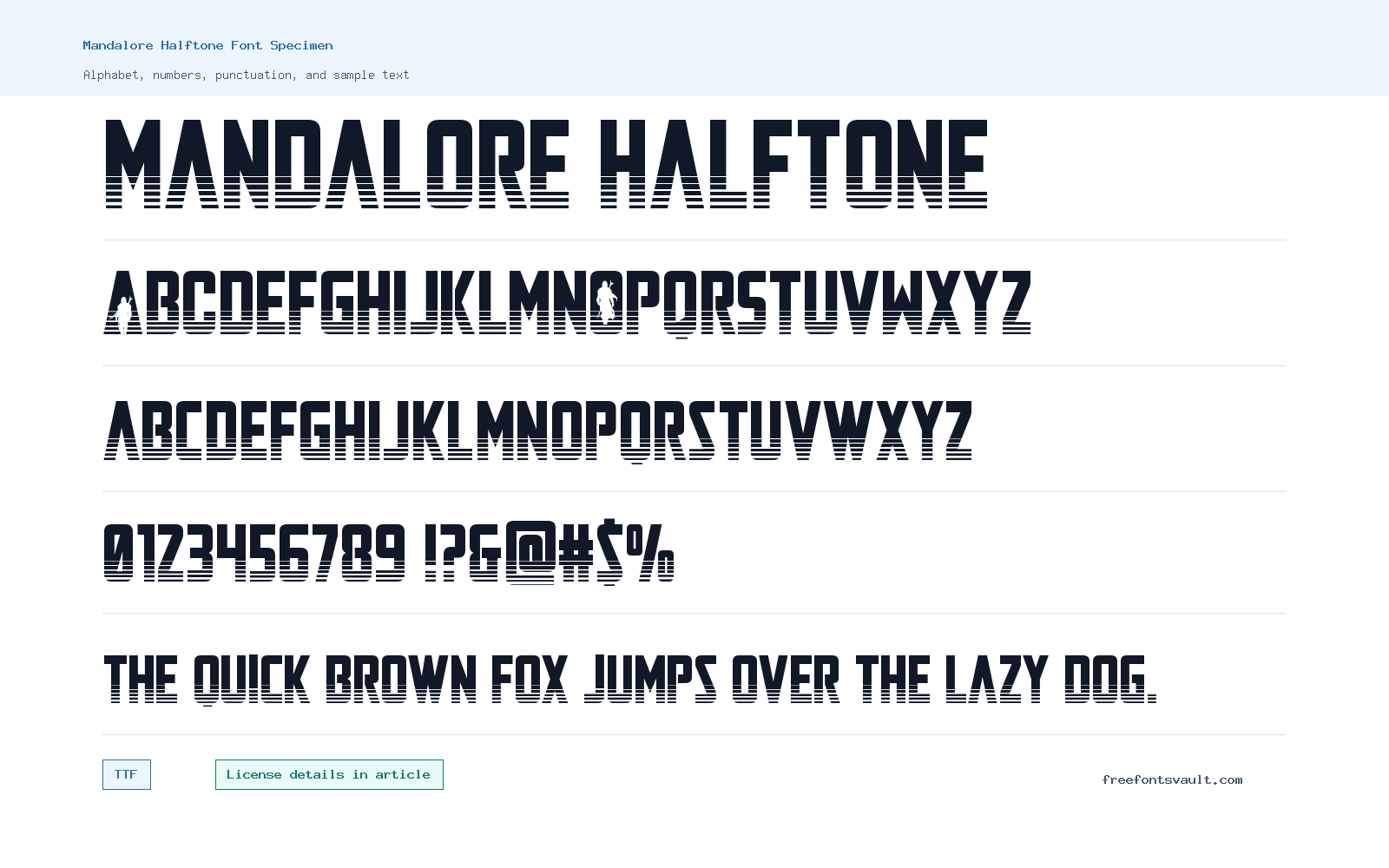Click the 'Mandalore Halftone Font Specimen' title
The width and height of the screenshot is (1389, 868).
pos(208,45)
